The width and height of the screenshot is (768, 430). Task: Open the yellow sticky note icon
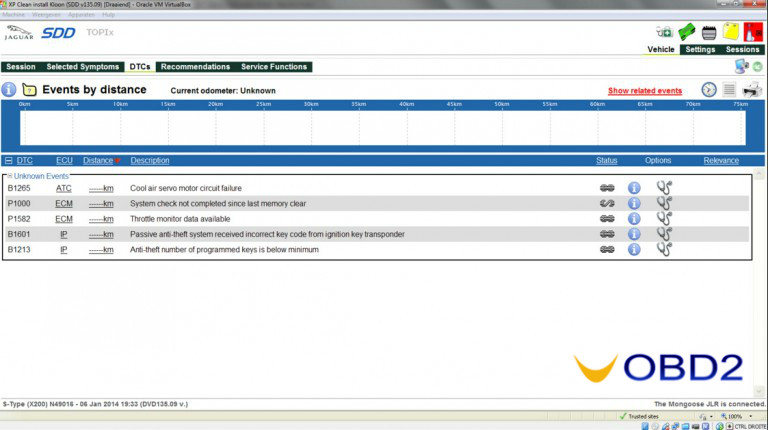click(x=731, y=32)
